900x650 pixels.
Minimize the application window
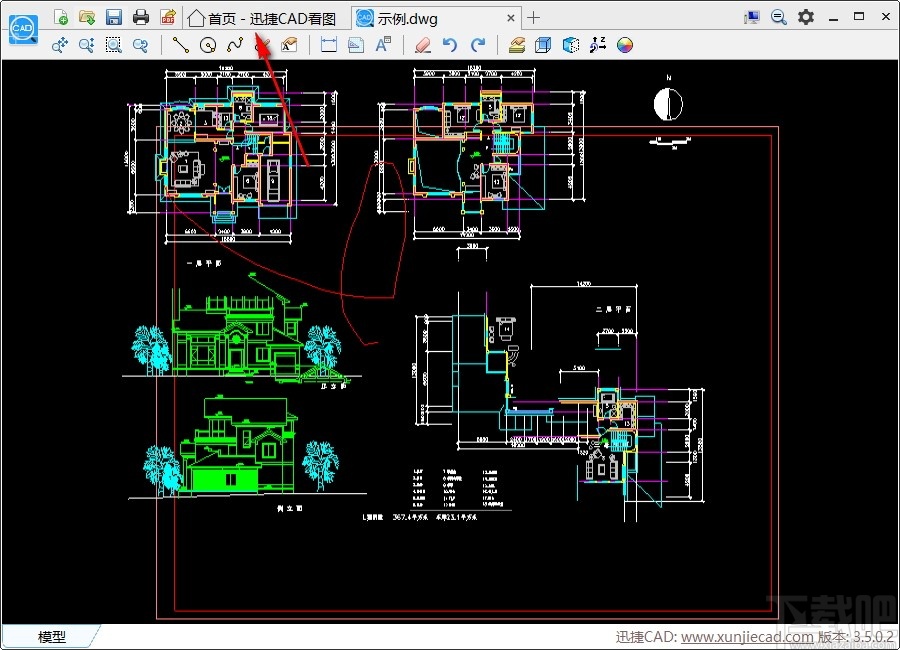(833, 18)
